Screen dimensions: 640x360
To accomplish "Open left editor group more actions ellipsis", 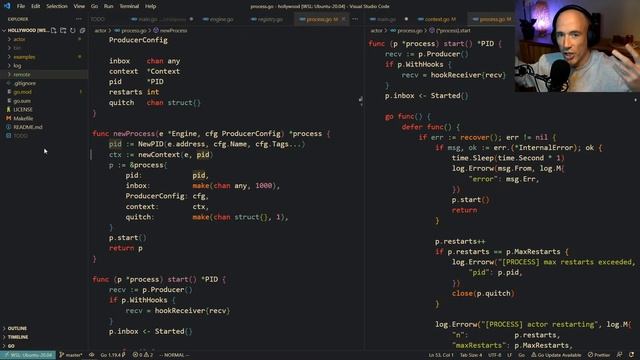I will pos(355,19).
